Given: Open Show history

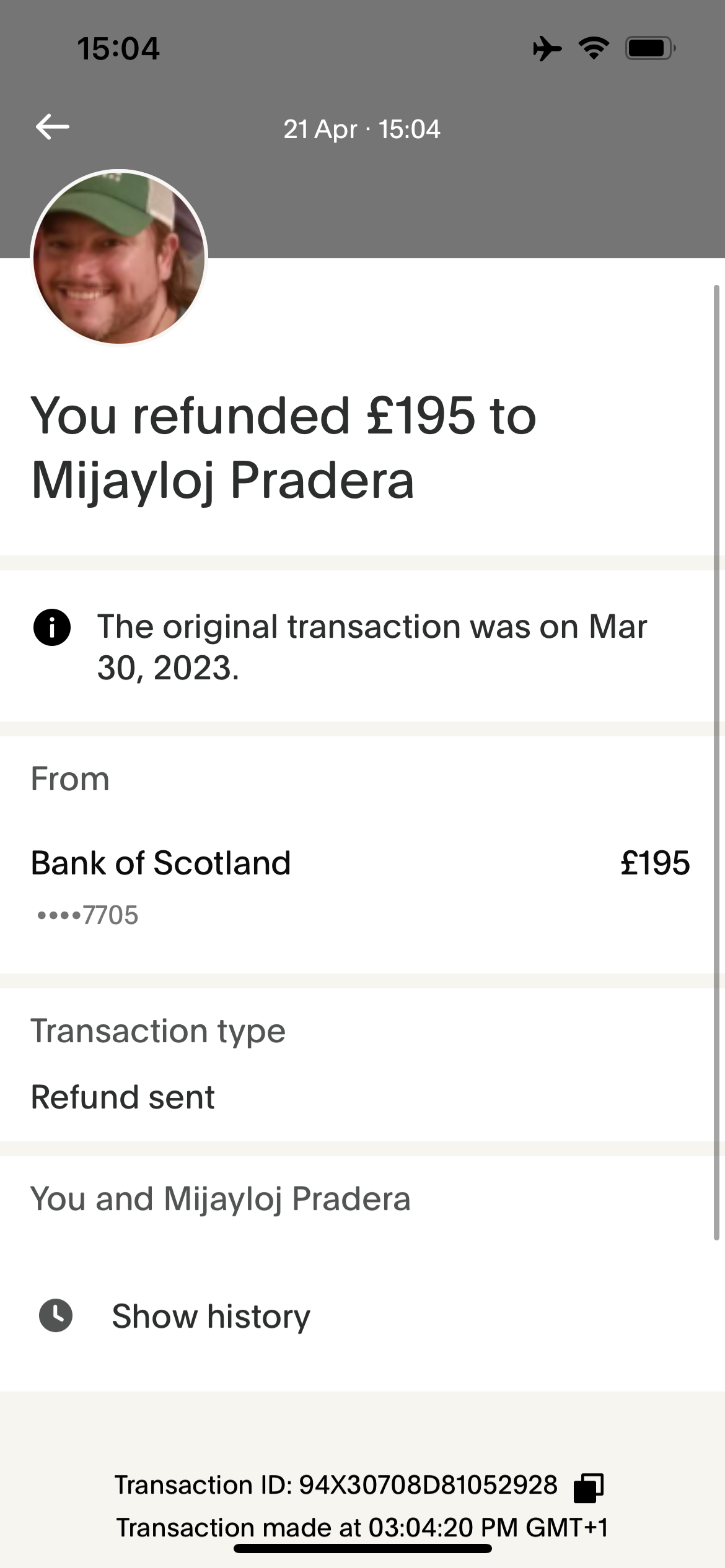Looking at the screenshot, I should point(211,1316).
